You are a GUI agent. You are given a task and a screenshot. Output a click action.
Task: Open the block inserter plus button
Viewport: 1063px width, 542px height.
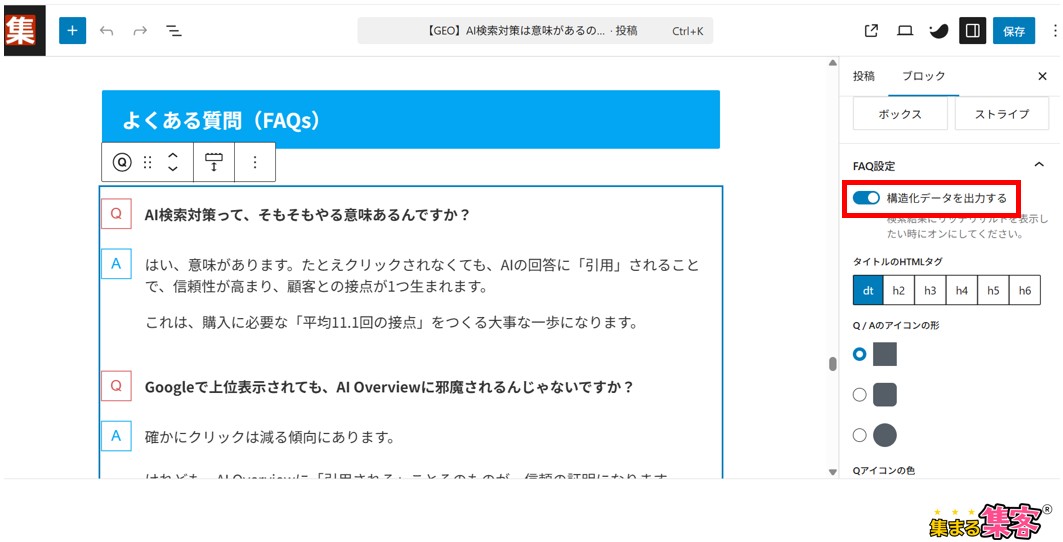point(73,31)
